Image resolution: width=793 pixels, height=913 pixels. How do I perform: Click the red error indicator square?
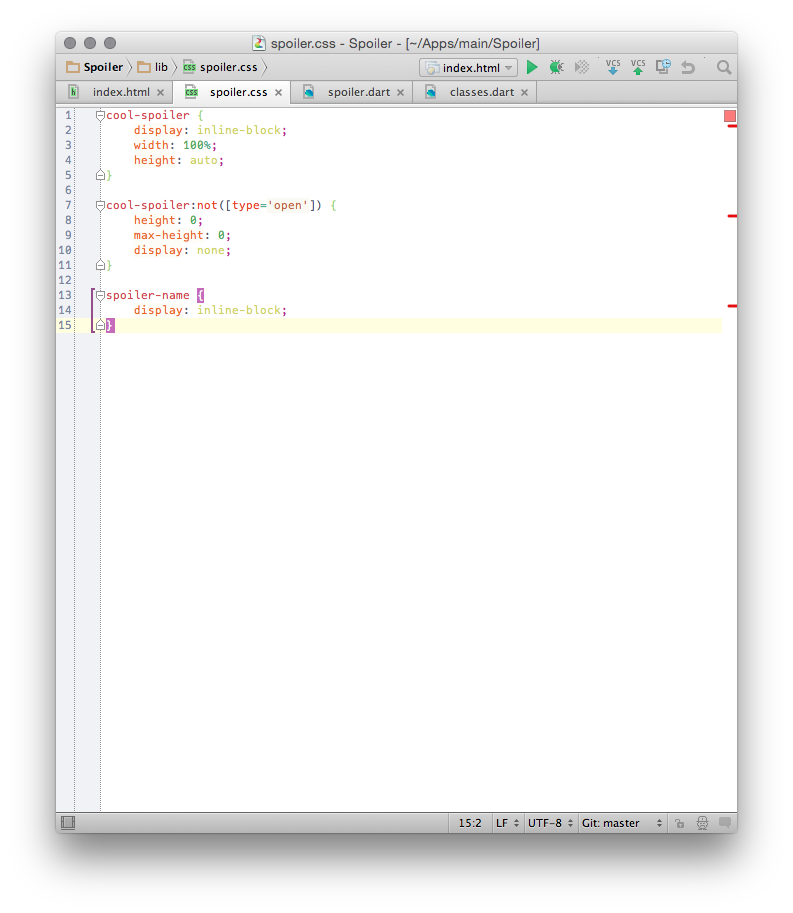[x=730, y=116]
